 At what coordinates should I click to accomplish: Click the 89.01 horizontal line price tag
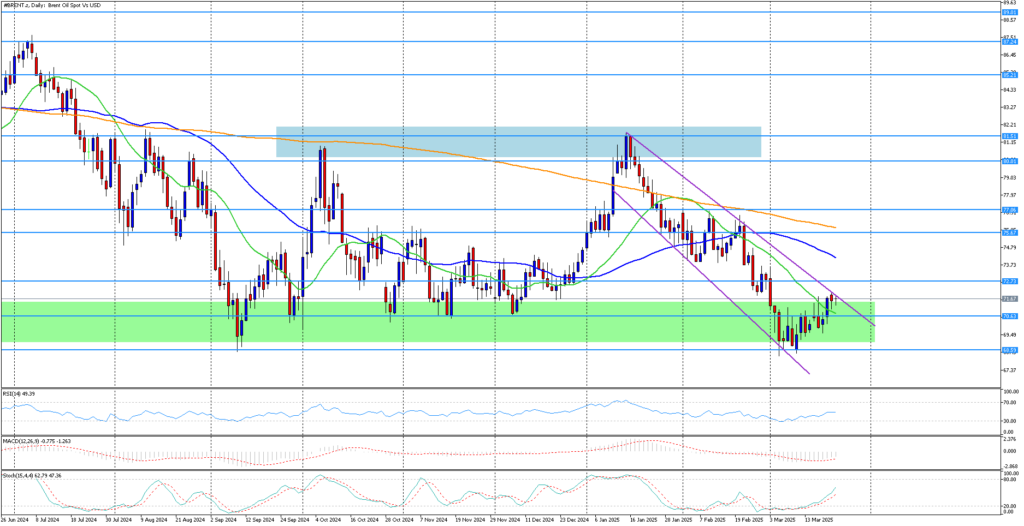[1009, 12]
